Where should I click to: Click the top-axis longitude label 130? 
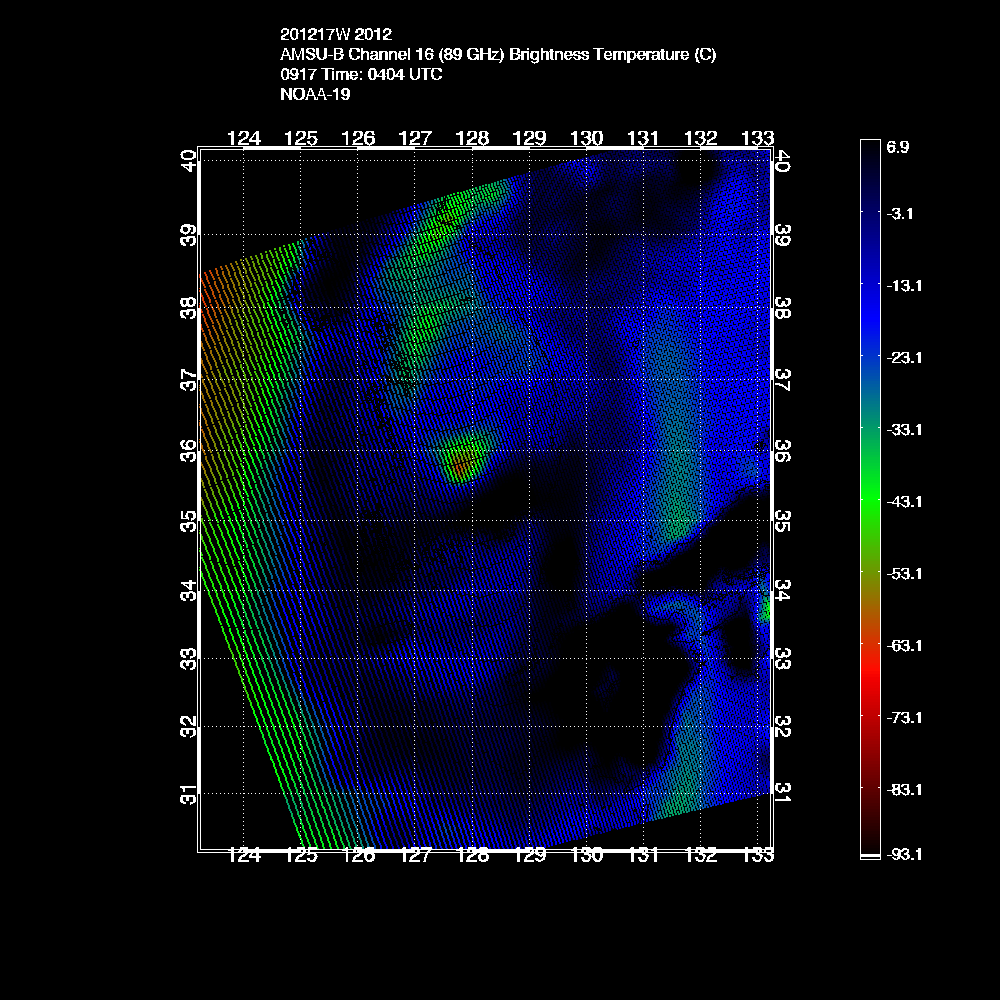pyautogui.click(x=587, y=138)
